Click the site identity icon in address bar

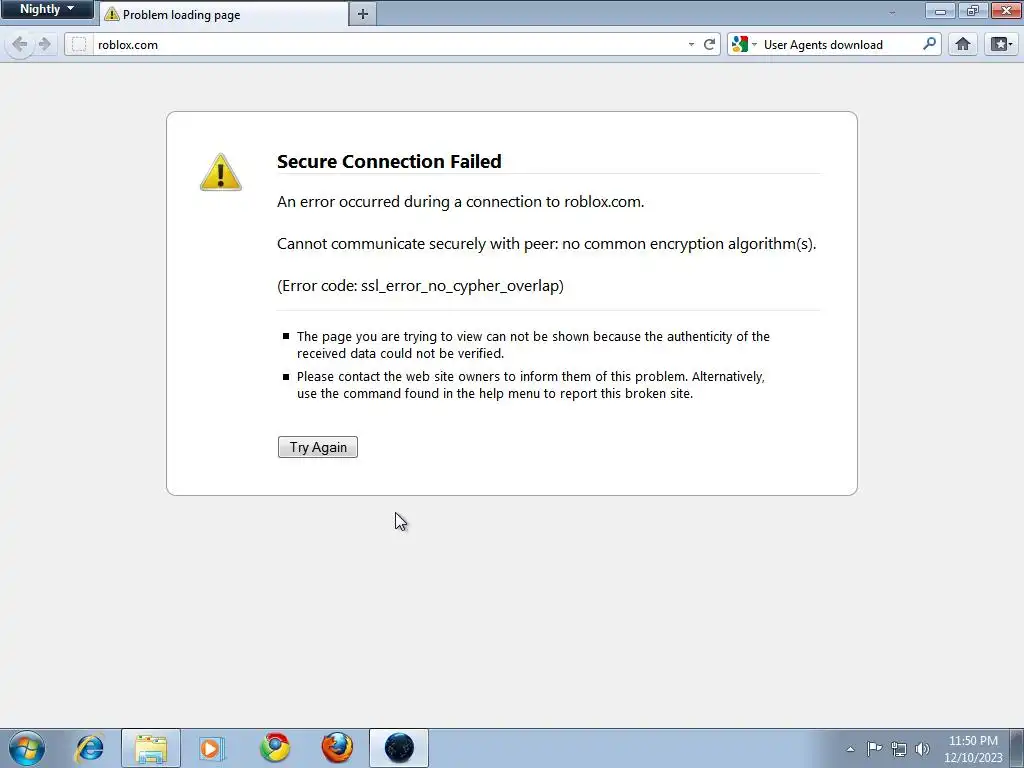[79, 44]
